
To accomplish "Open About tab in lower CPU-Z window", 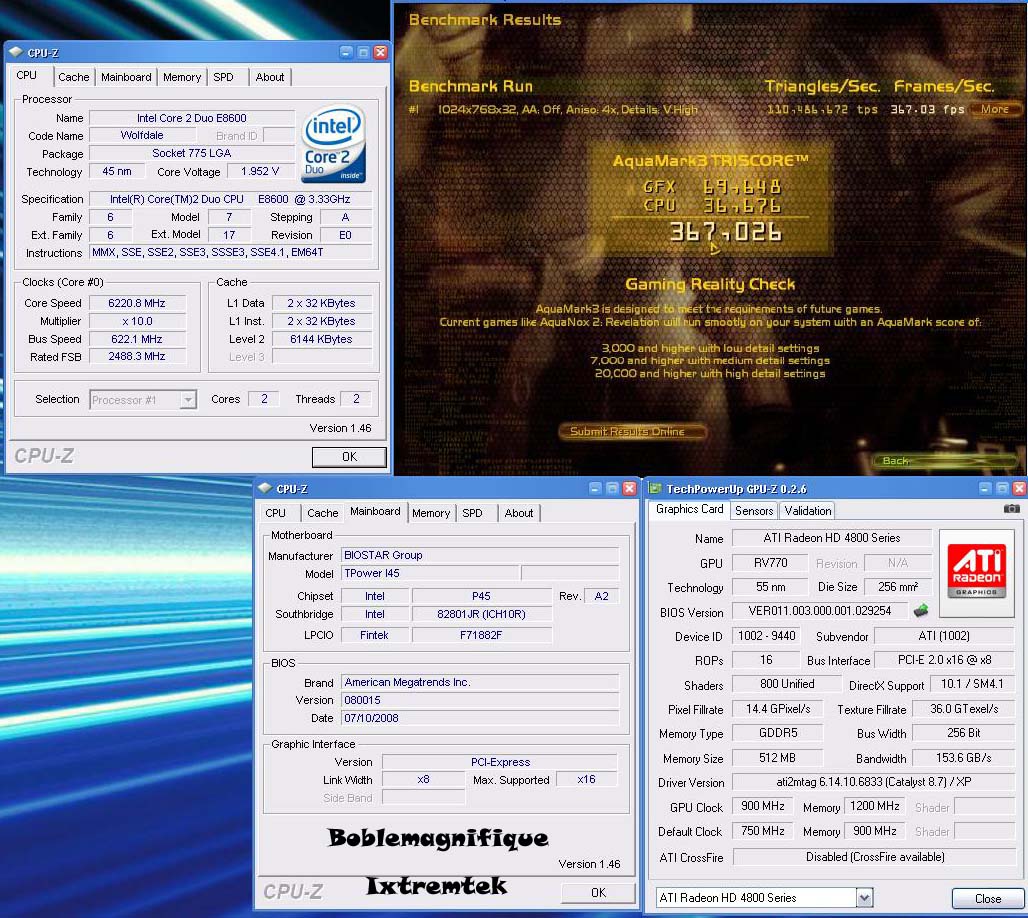I will (519, 513).
